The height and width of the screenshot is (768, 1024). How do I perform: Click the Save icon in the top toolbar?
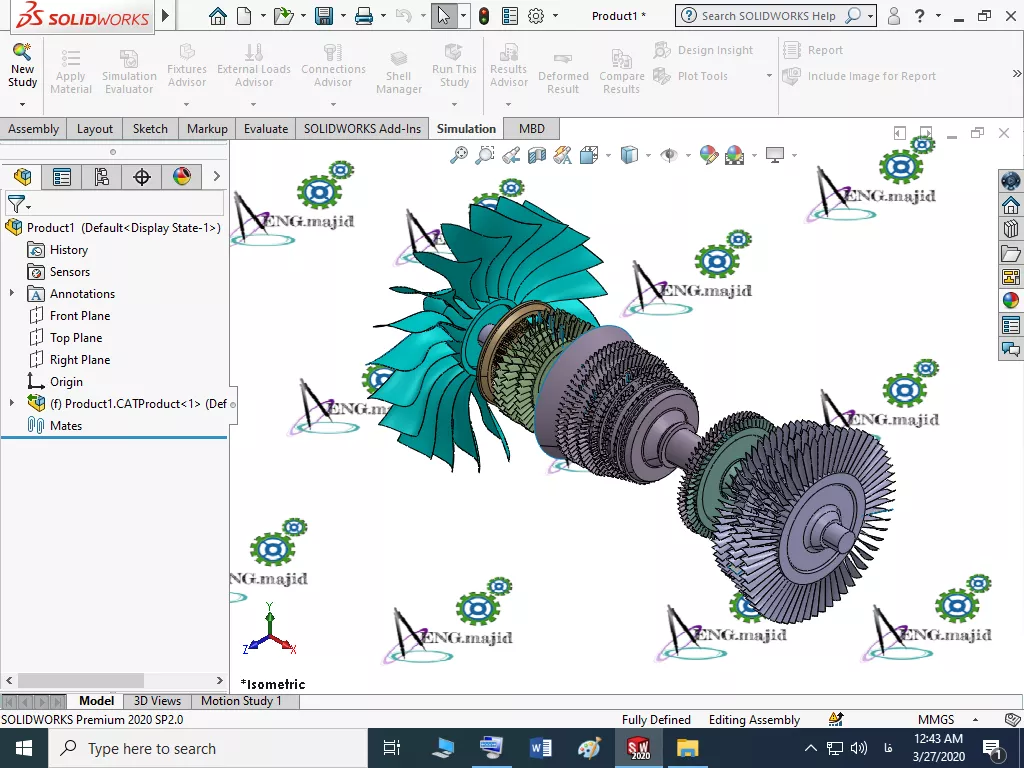point(324,16)
